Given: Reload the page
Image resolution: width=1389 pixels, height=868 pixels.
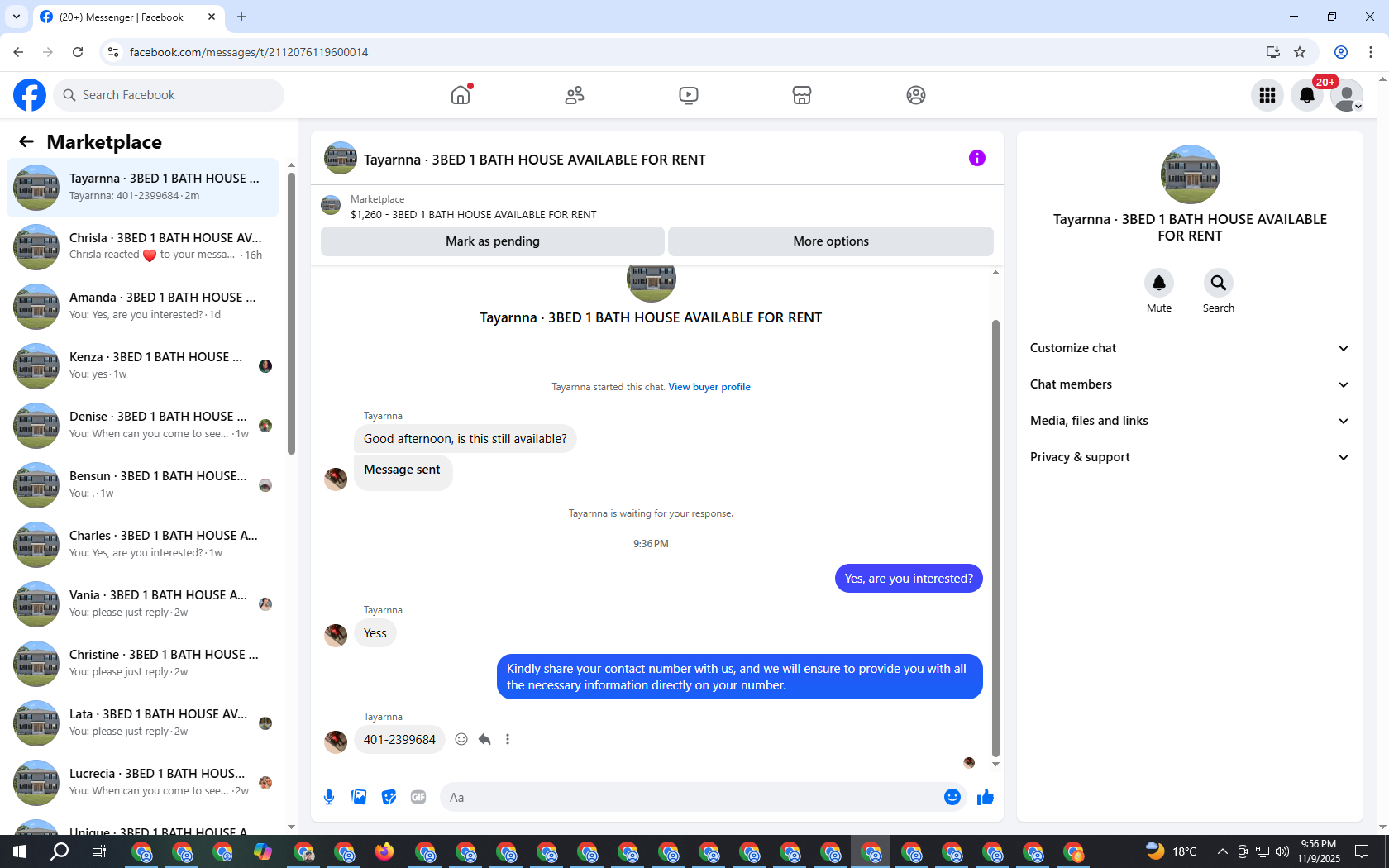Looking at the screenshot, I should (x=78, y=52).
